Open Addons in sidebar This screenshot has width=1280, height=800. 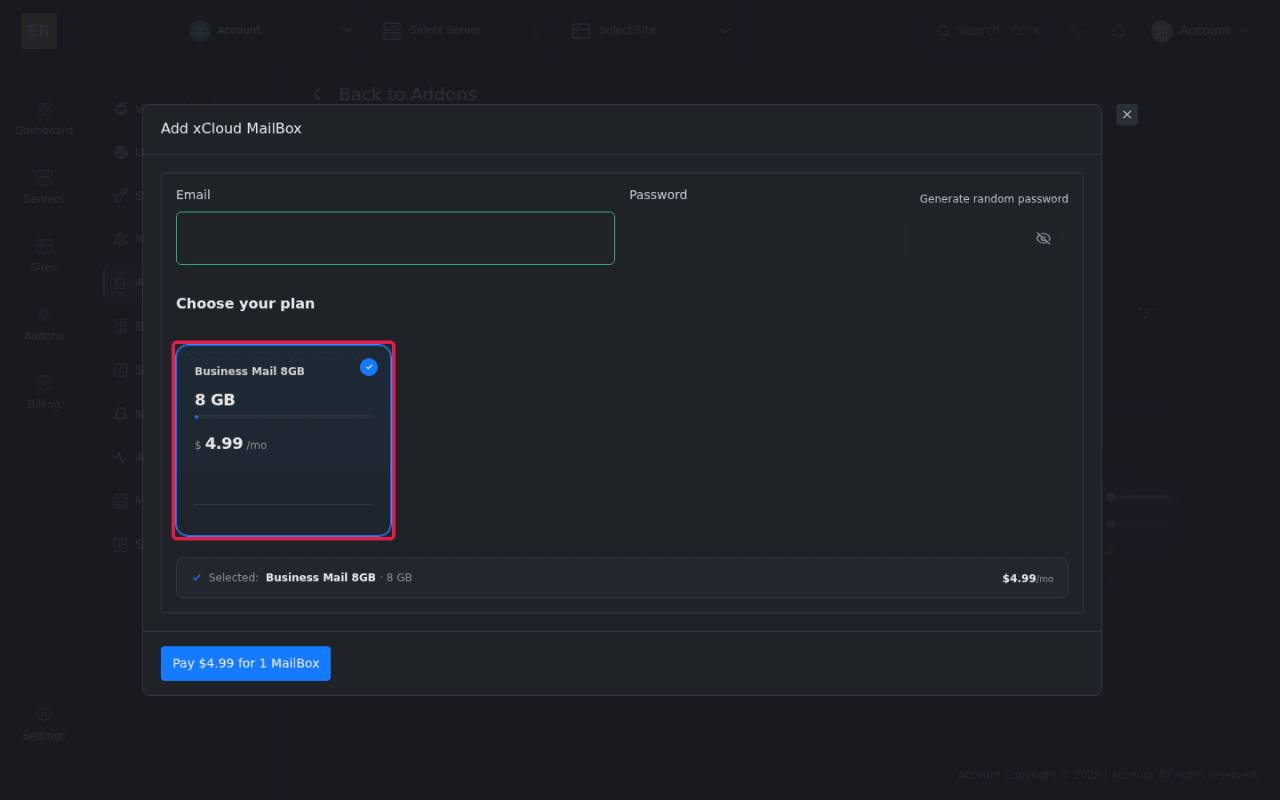click(44, 324)
